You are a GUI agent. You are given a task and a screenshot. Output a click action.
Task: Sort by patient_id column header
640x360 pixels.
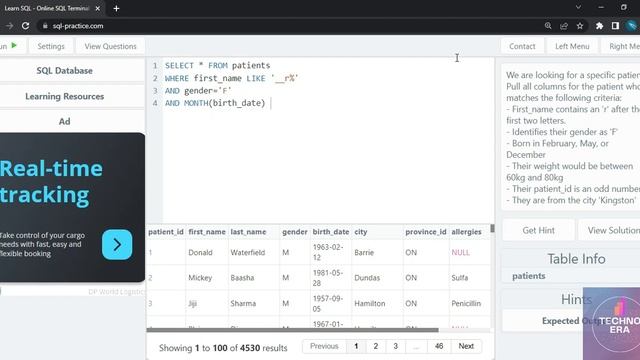point(166,232)
